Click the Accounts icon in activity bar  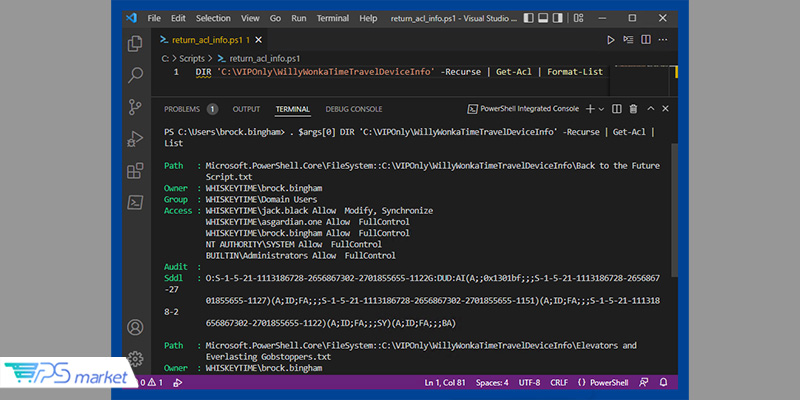(x=135, y=327)
